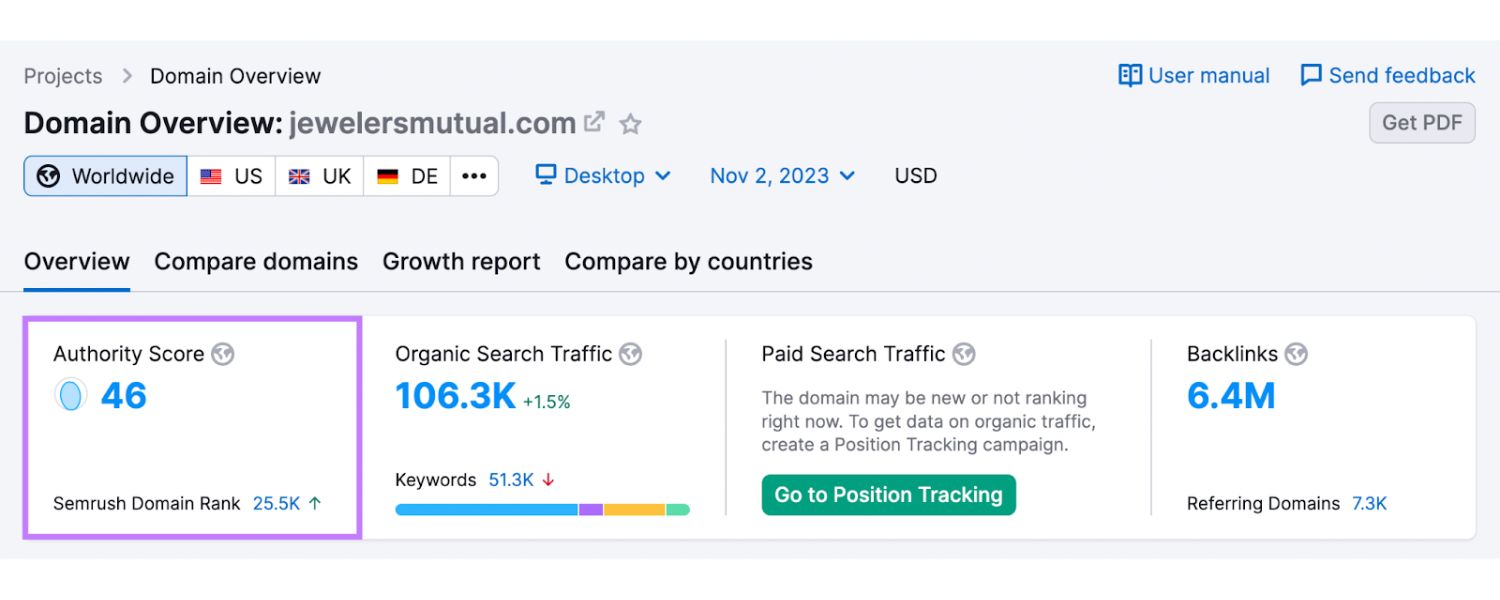Click the external link icon beside jewelersmutual.com

[x=595, y=123]
